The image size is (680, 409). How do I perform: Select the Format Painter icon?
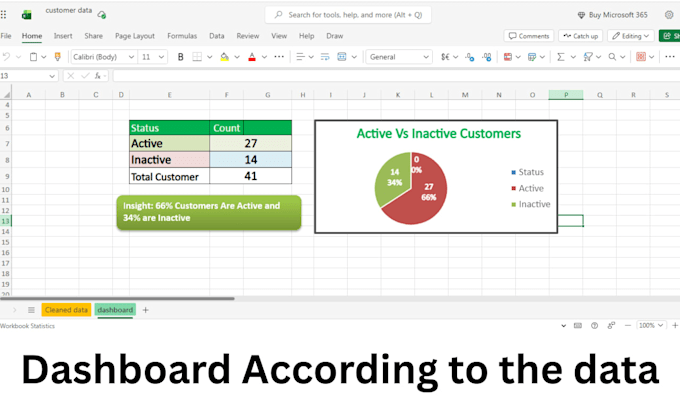click(58, 57)
